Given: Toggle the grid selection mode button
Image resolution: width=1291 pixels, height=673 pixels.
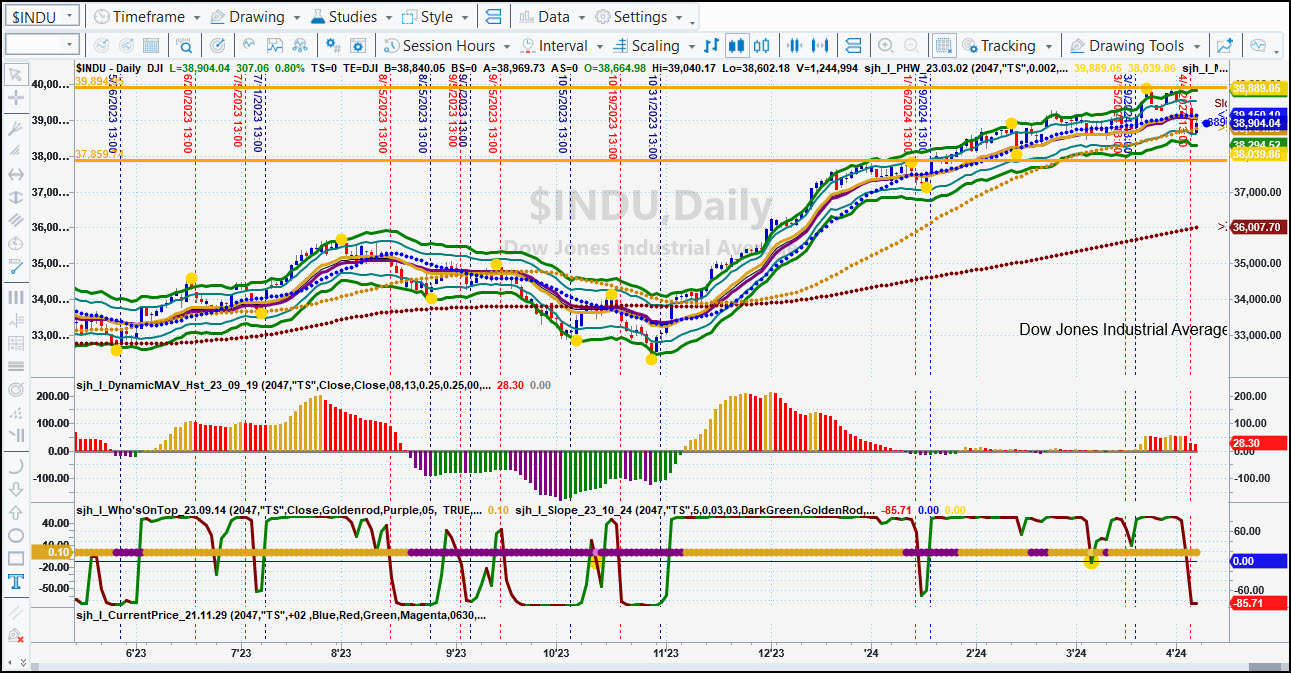Looking at the screenshot, I should (x=943, y=45).
